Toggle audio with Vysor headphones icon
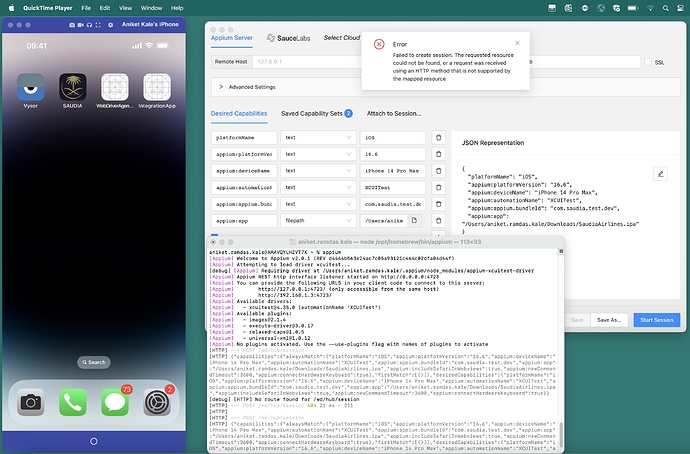The height and width of the screenshot is (454, 690). click(89, 25)
